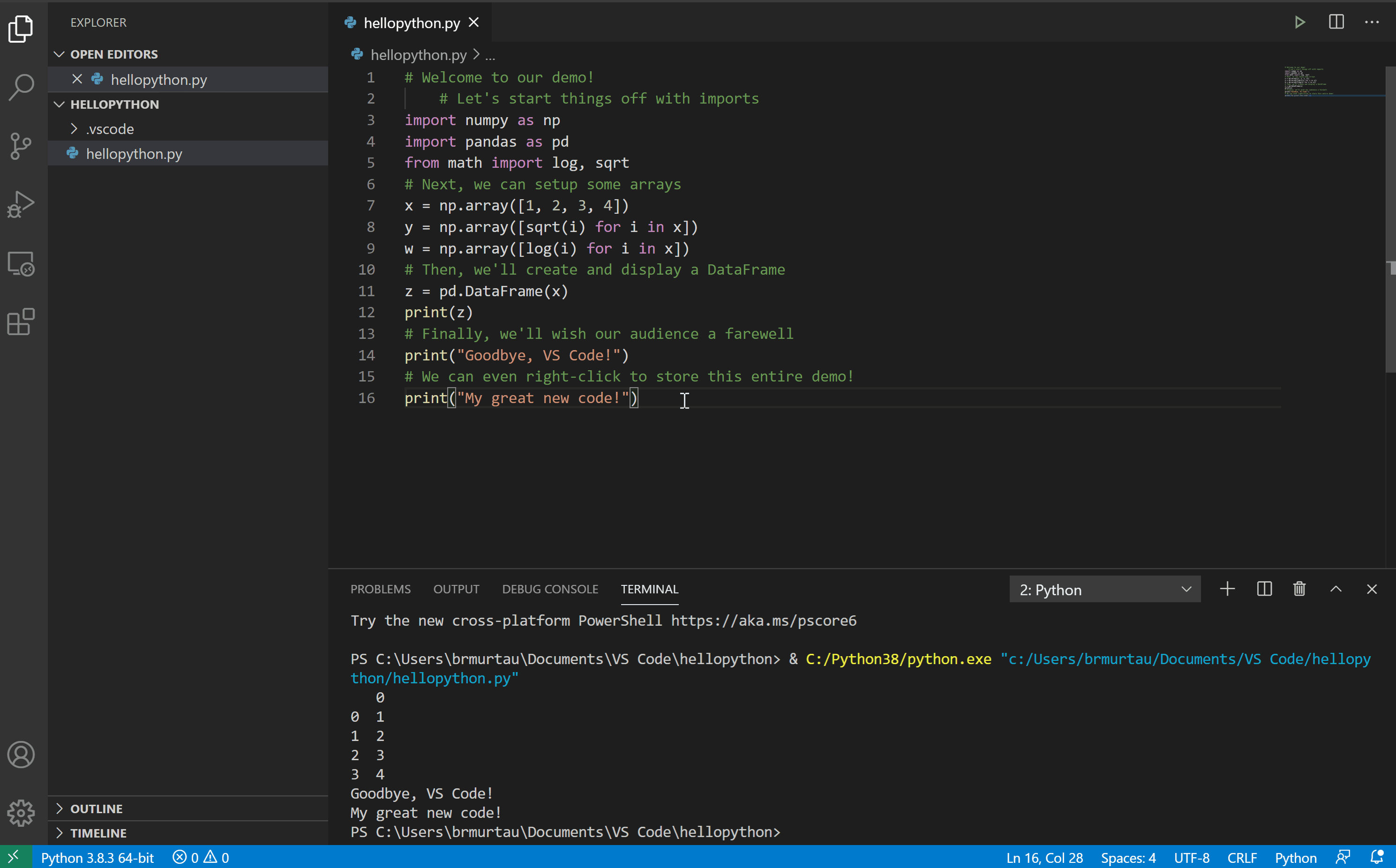Open the Run and Debug view
The height and width of the screenshot is (868, 1396).
click(22, 205)
